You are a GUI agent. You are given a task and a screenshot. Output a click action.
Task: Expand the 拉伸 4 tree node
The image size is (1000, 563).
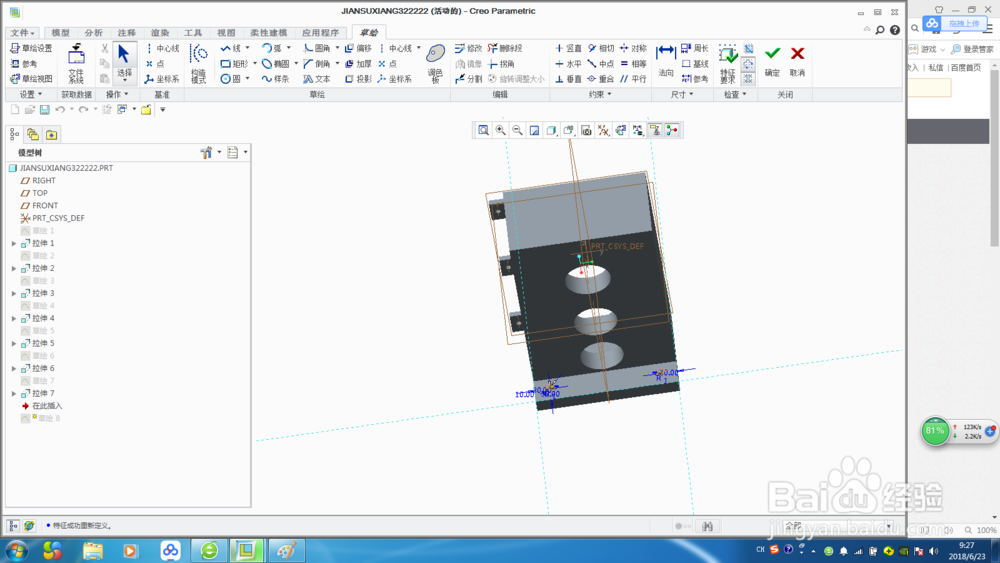(14, 318)
